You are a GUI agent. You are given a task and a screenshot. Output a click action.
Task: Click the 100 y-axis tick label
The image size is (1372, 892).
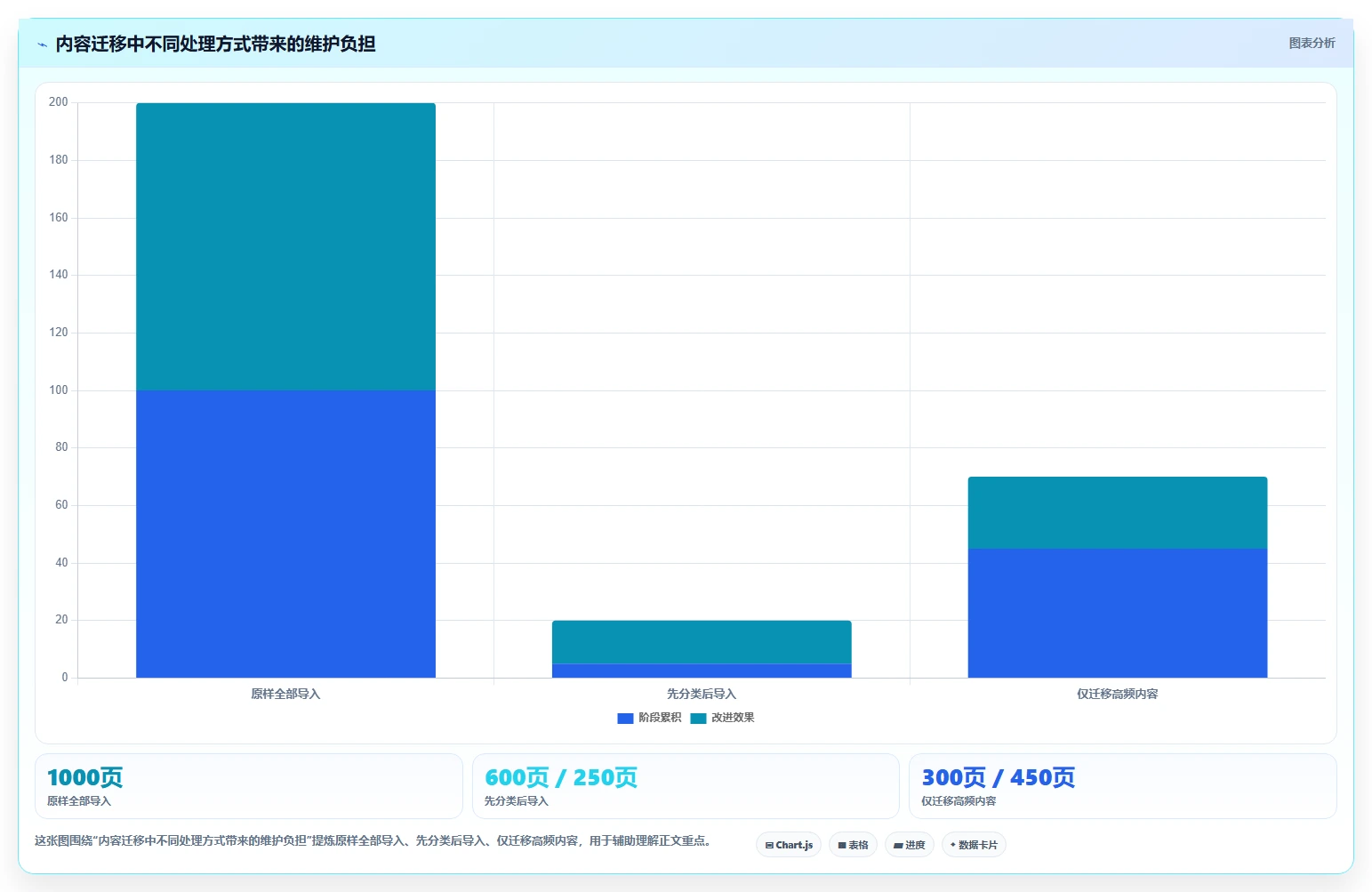coord(59,390)
